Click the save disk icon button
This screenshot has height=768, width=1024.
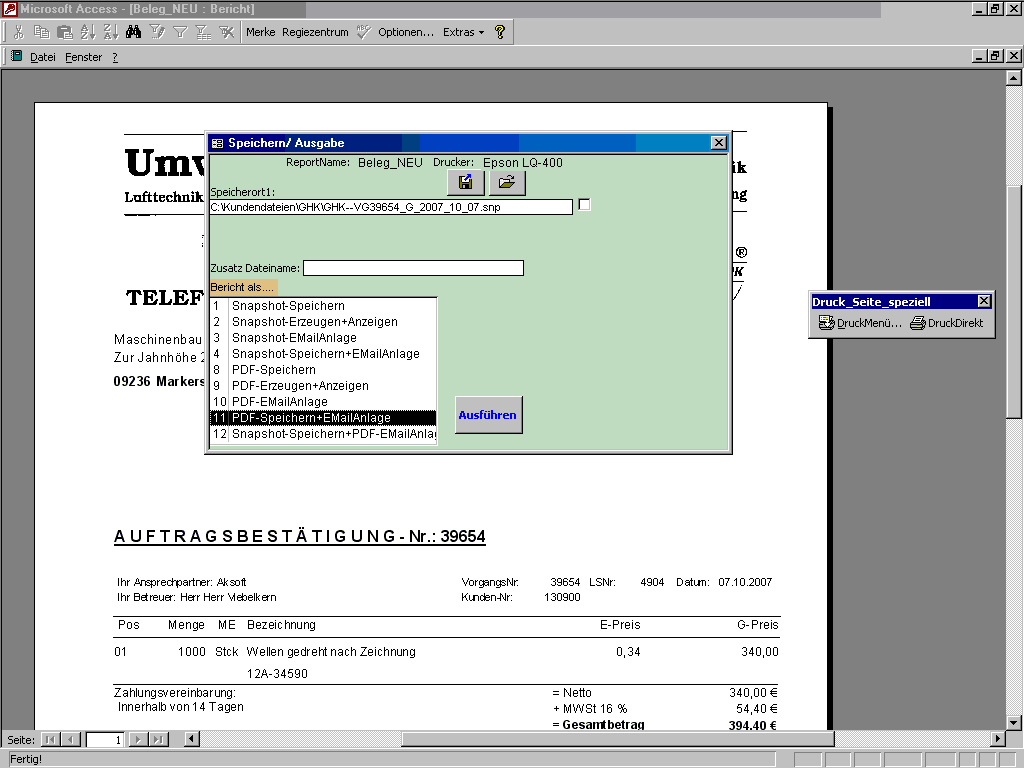coord(466,183)
